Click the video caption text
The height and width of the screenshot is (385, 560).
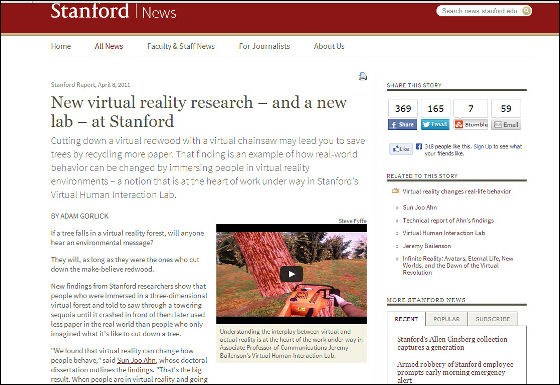click(291, 344)
